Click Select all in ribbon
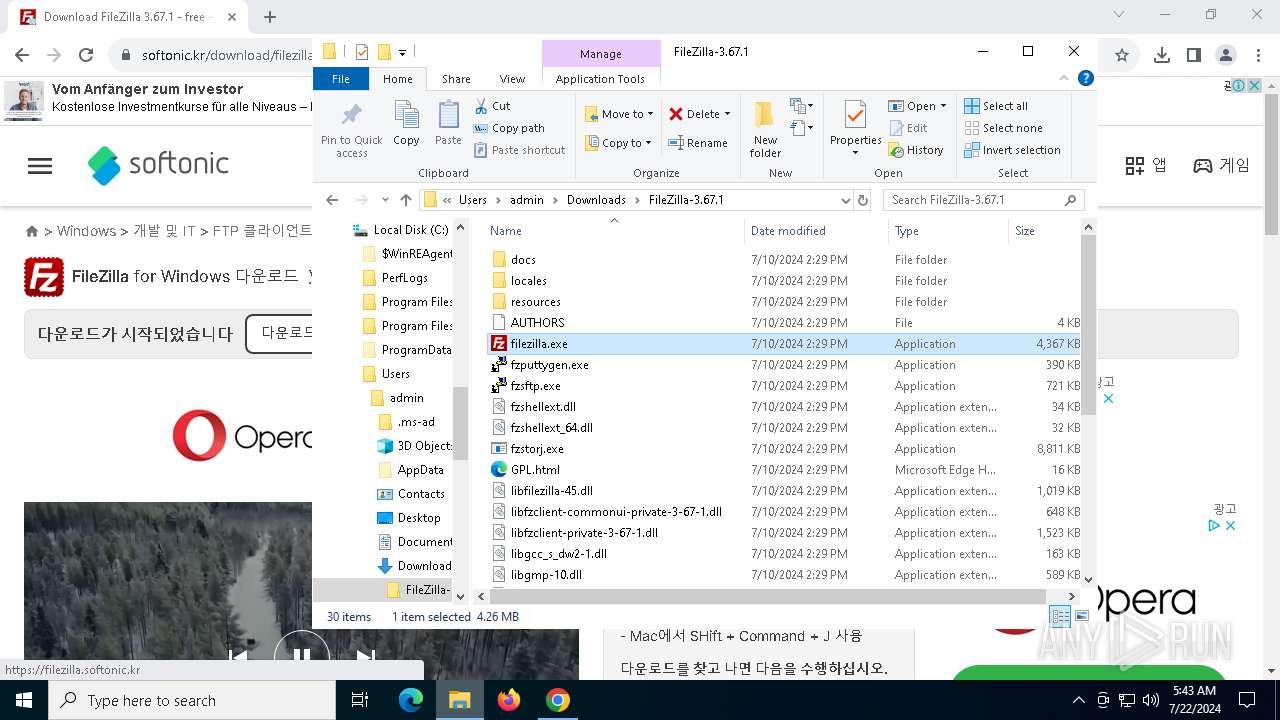 tap(996, 106)
